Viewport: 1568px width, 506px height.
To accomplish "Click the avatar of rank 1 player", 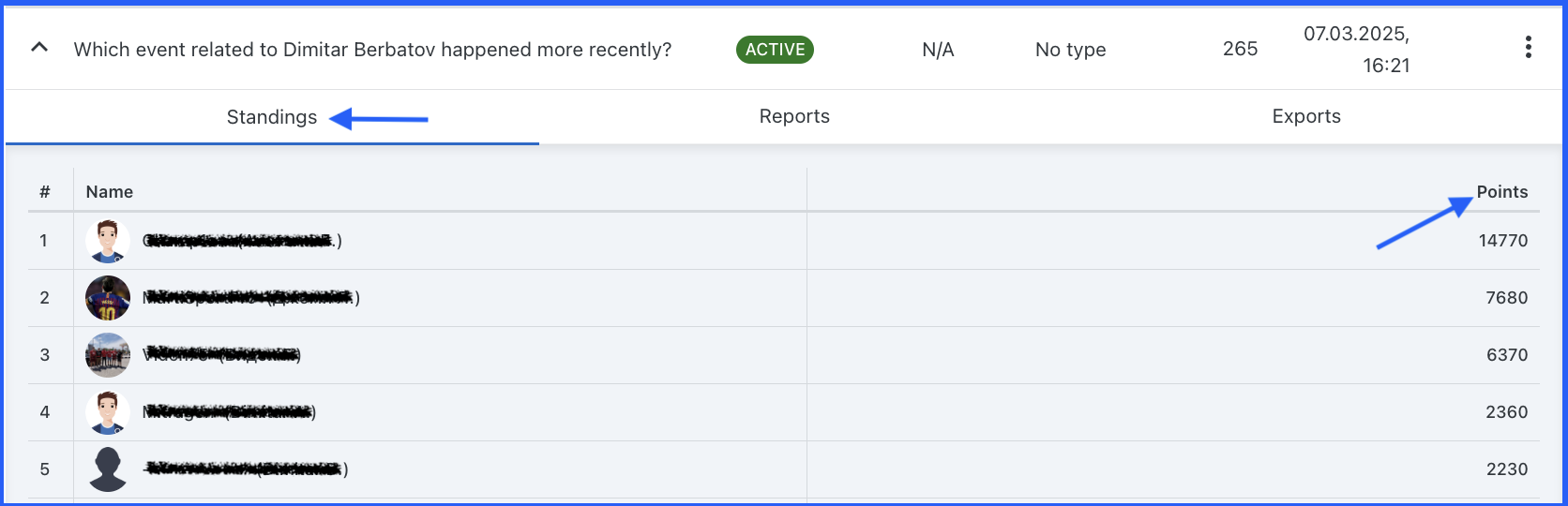I will (x=108, y=241).
